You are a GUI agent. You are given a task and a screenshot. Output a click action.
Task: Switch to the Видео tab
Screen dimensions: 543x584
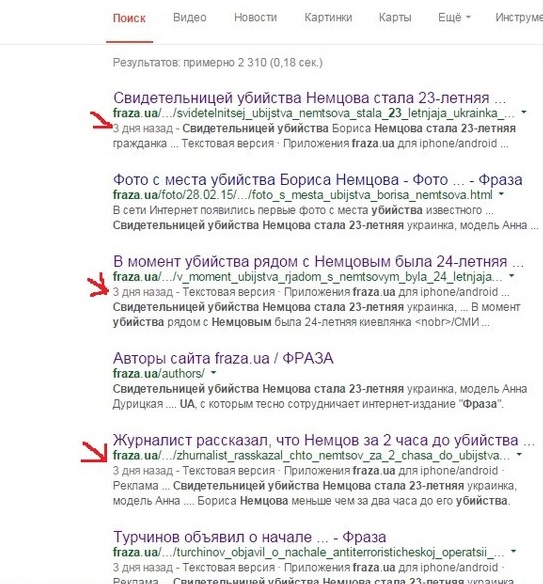point(190,18)
